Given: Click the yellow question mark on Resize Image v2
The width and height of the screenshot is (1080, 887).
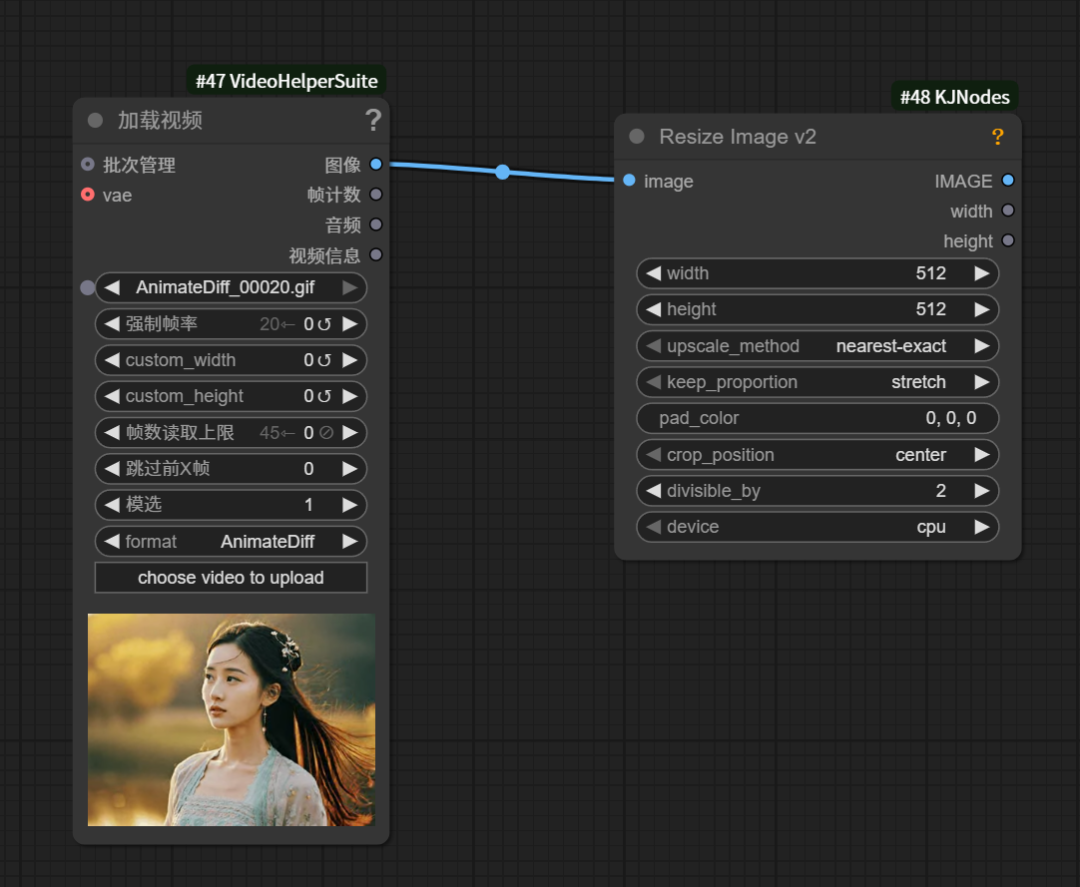Looking at the screenshot, I should [997, 137].
